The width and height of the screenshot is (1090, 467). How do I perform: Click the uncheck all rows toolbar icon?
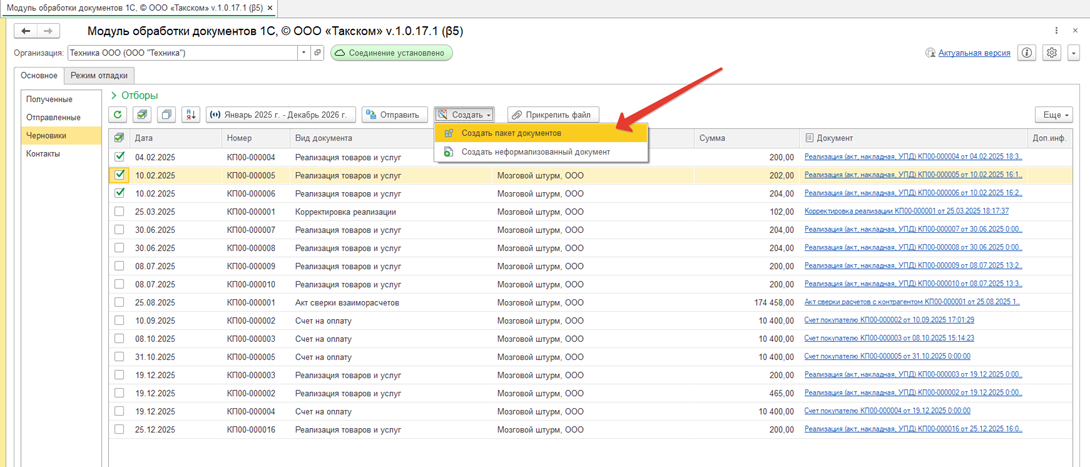(166, 115)
